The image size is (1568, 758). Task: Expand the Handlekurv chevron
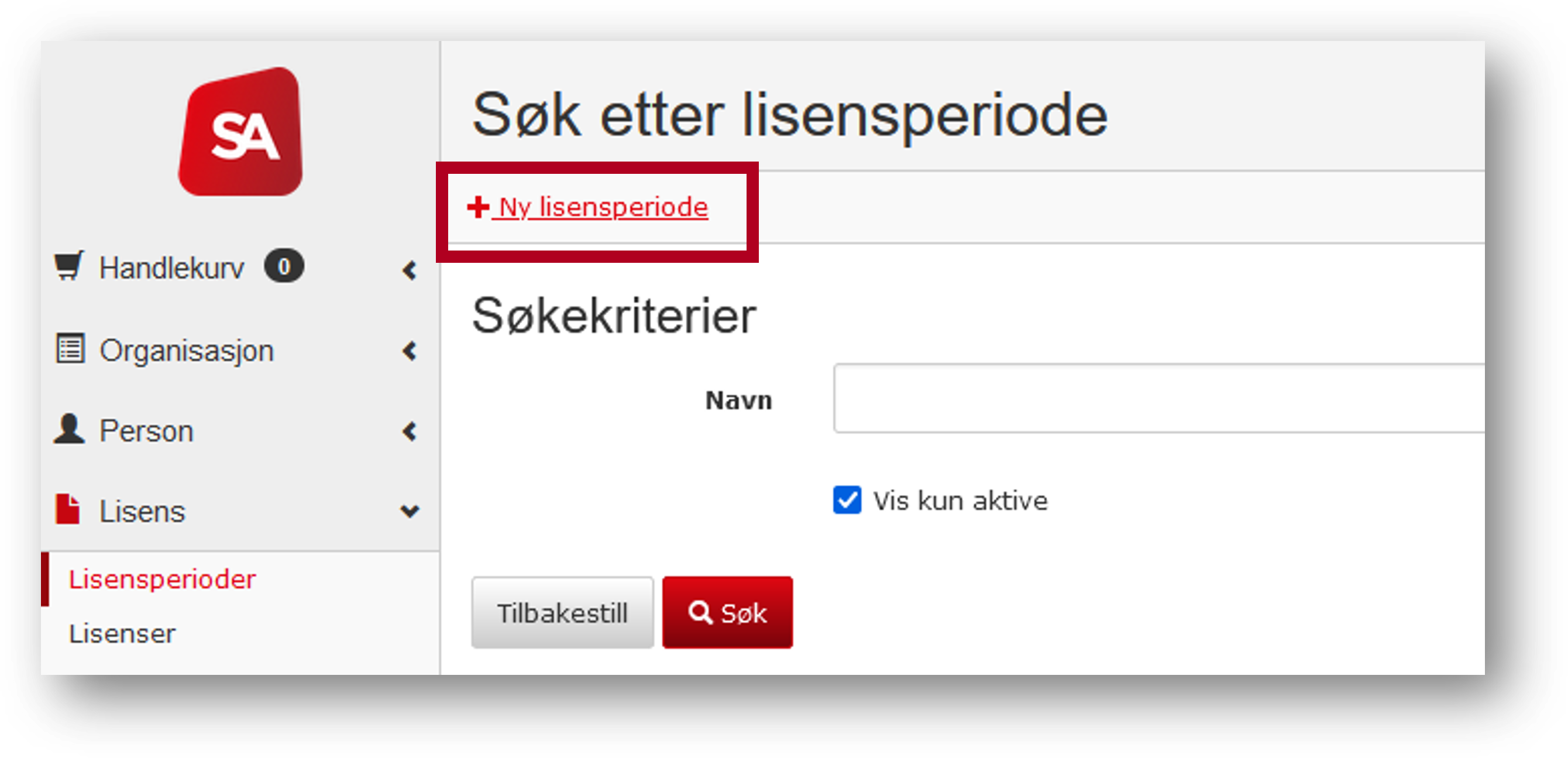click(410, 270)
